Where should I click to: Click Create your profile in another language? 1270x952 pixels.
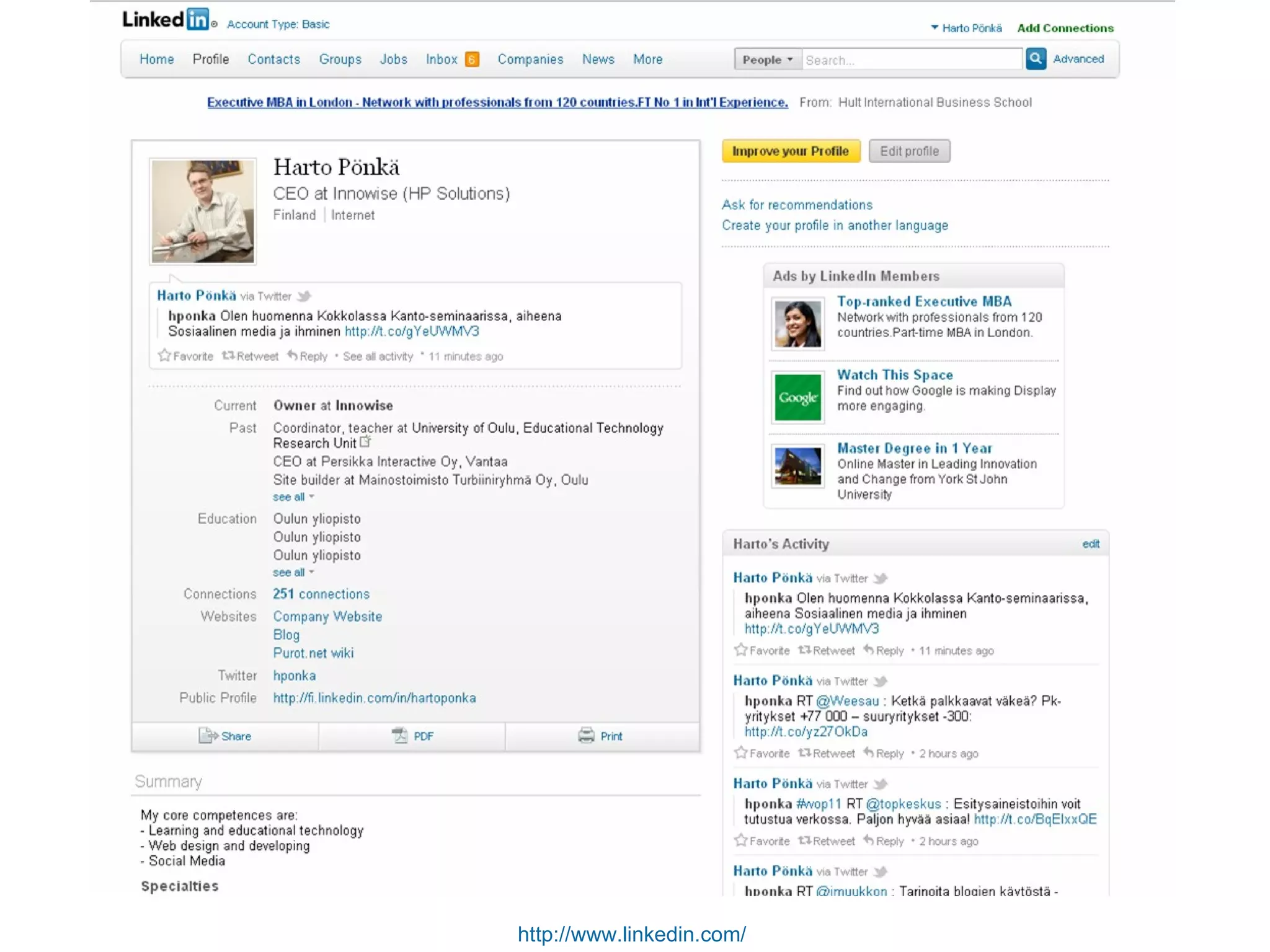[835, 226]
